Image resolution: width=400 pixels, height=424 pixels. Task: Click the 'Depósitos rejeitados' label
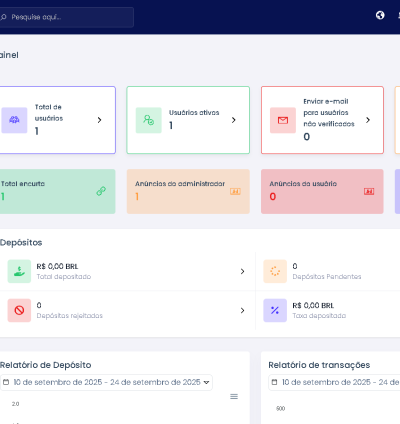click(x=70, y=316)
